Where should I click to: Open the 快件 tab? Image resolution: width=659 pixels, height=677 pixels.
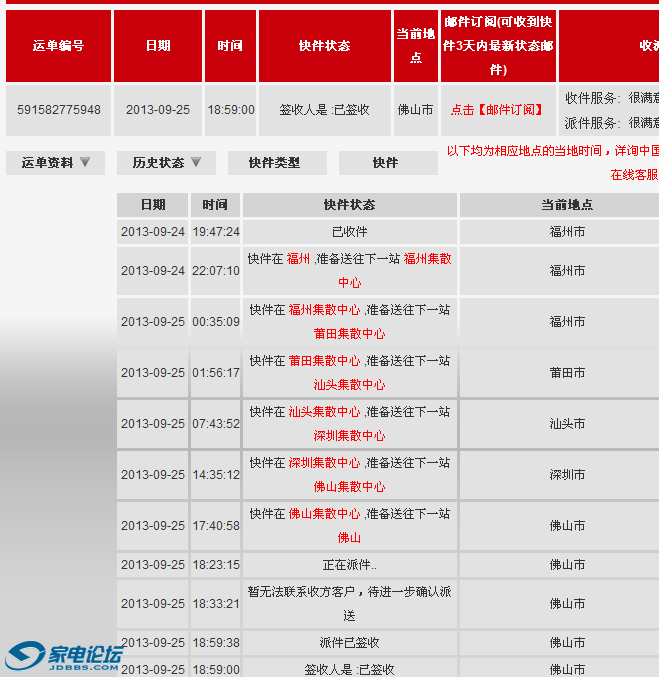385,163
